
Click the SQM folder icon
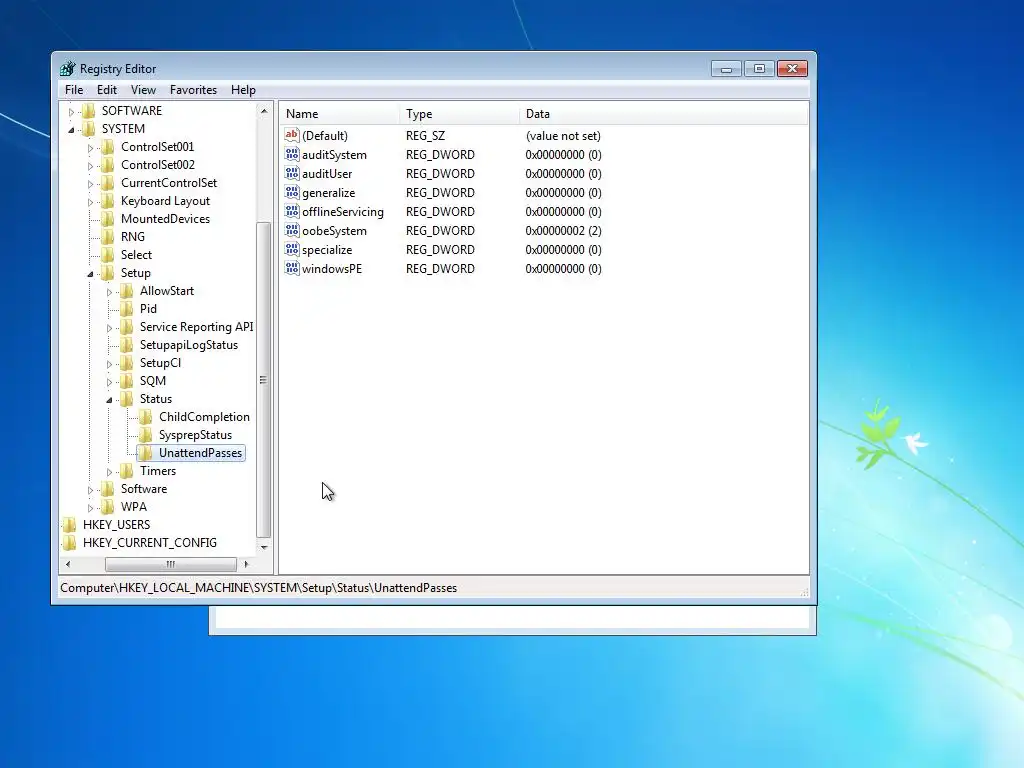click(127, 381)
